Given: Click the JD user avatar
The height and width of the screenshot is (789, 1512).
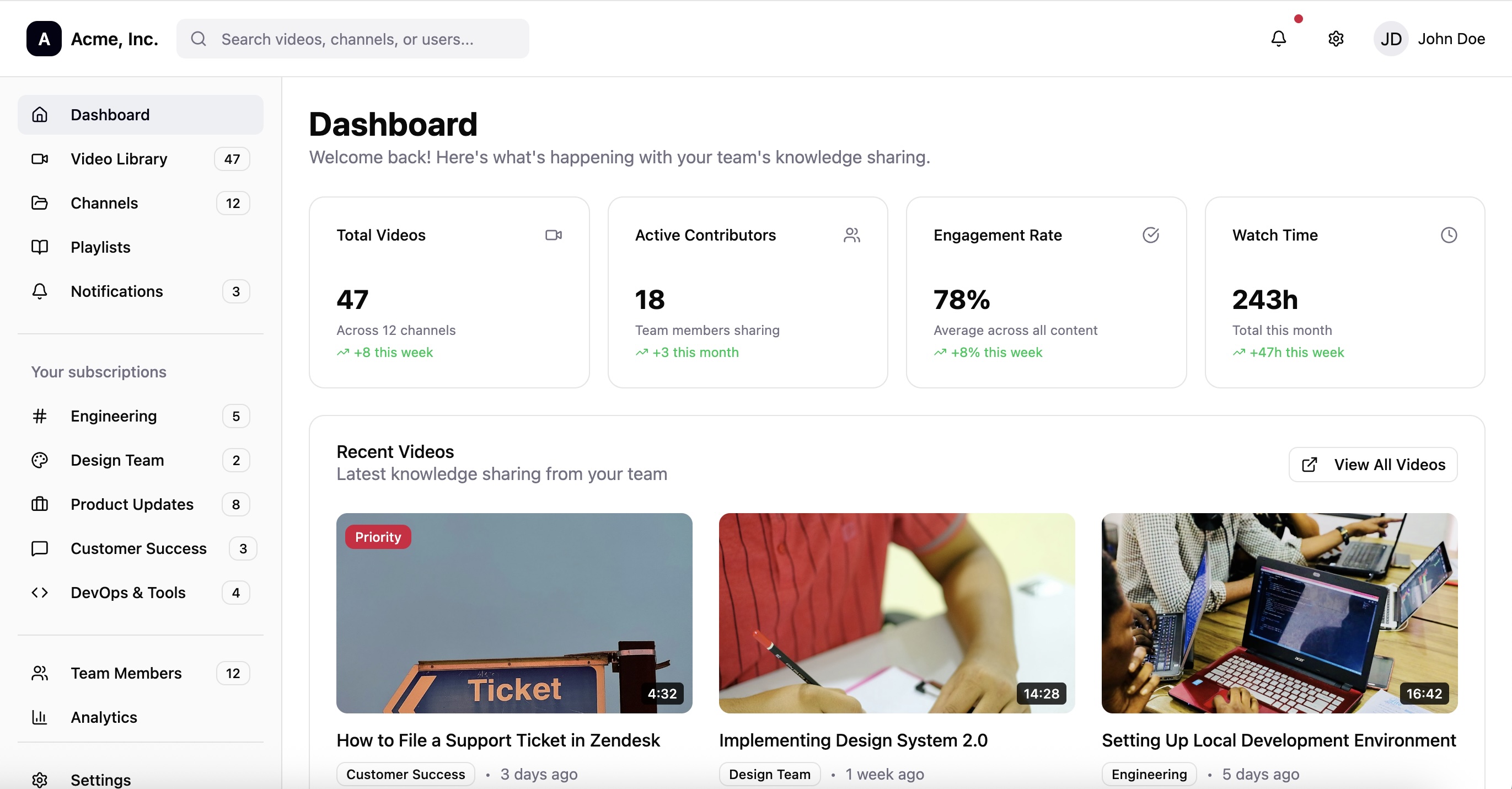Looking at the screenshot, I should tap(1391, 39).
